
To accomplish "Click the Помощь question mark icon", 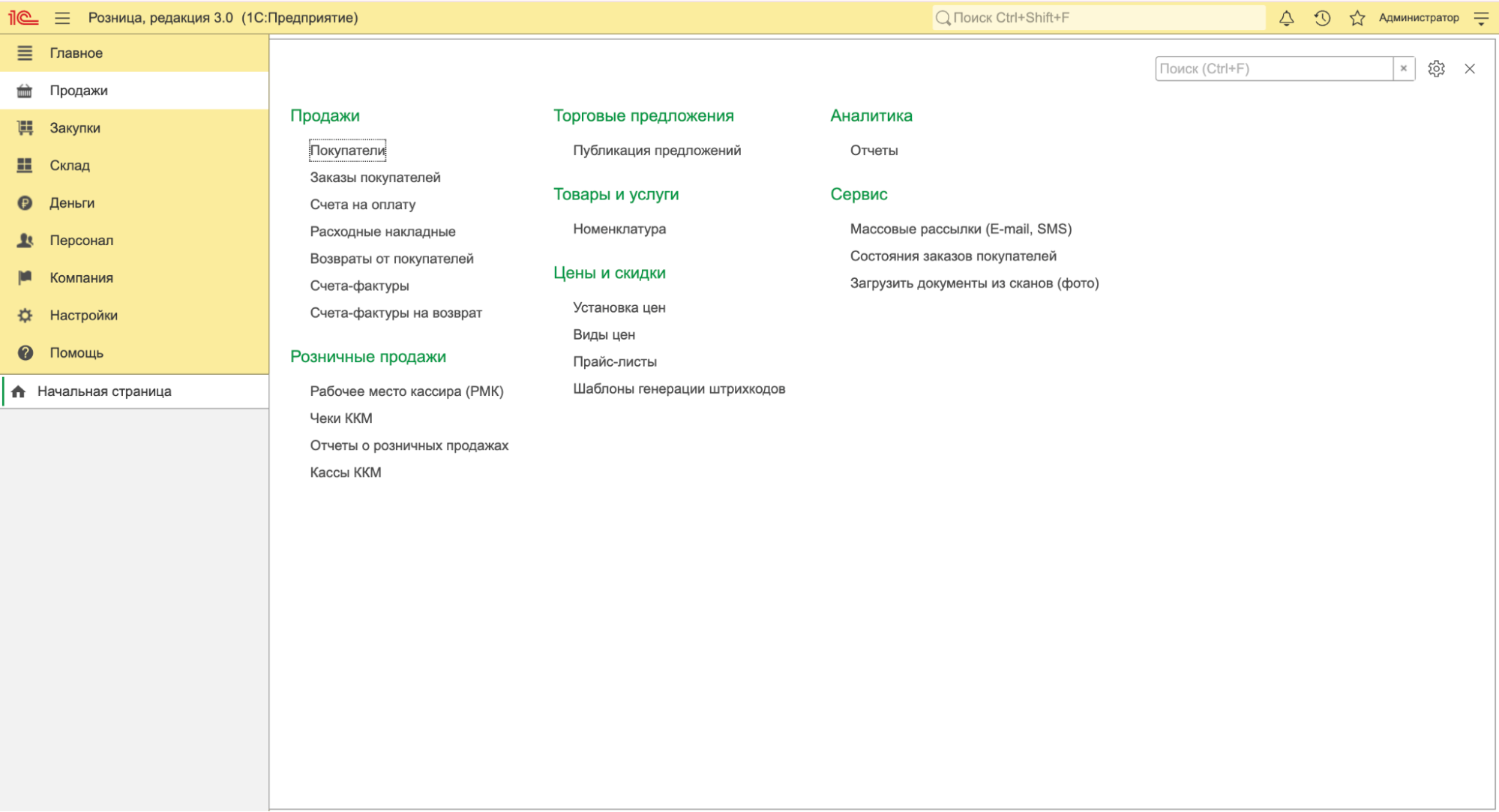I will 25,353.
